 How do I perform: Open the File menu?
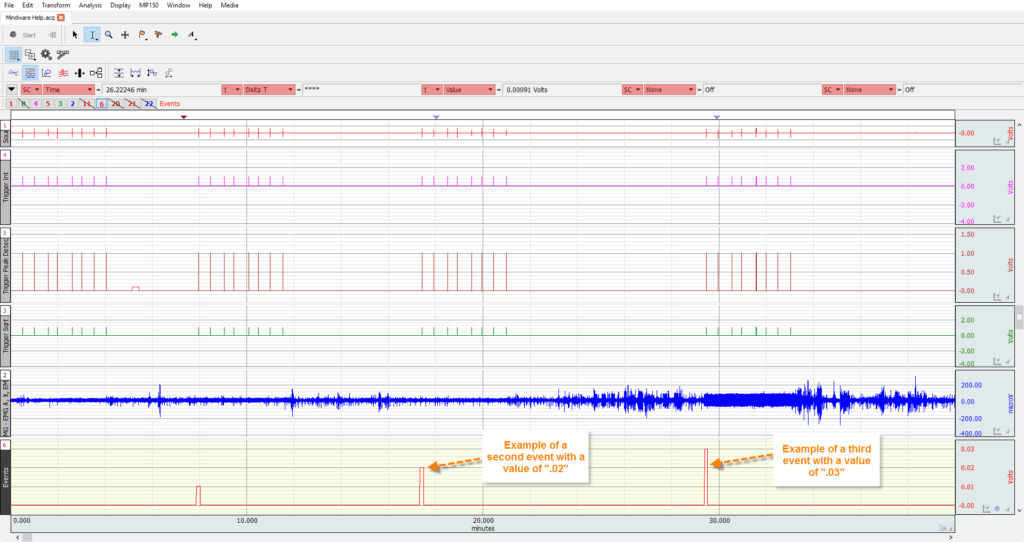point(9,5)
